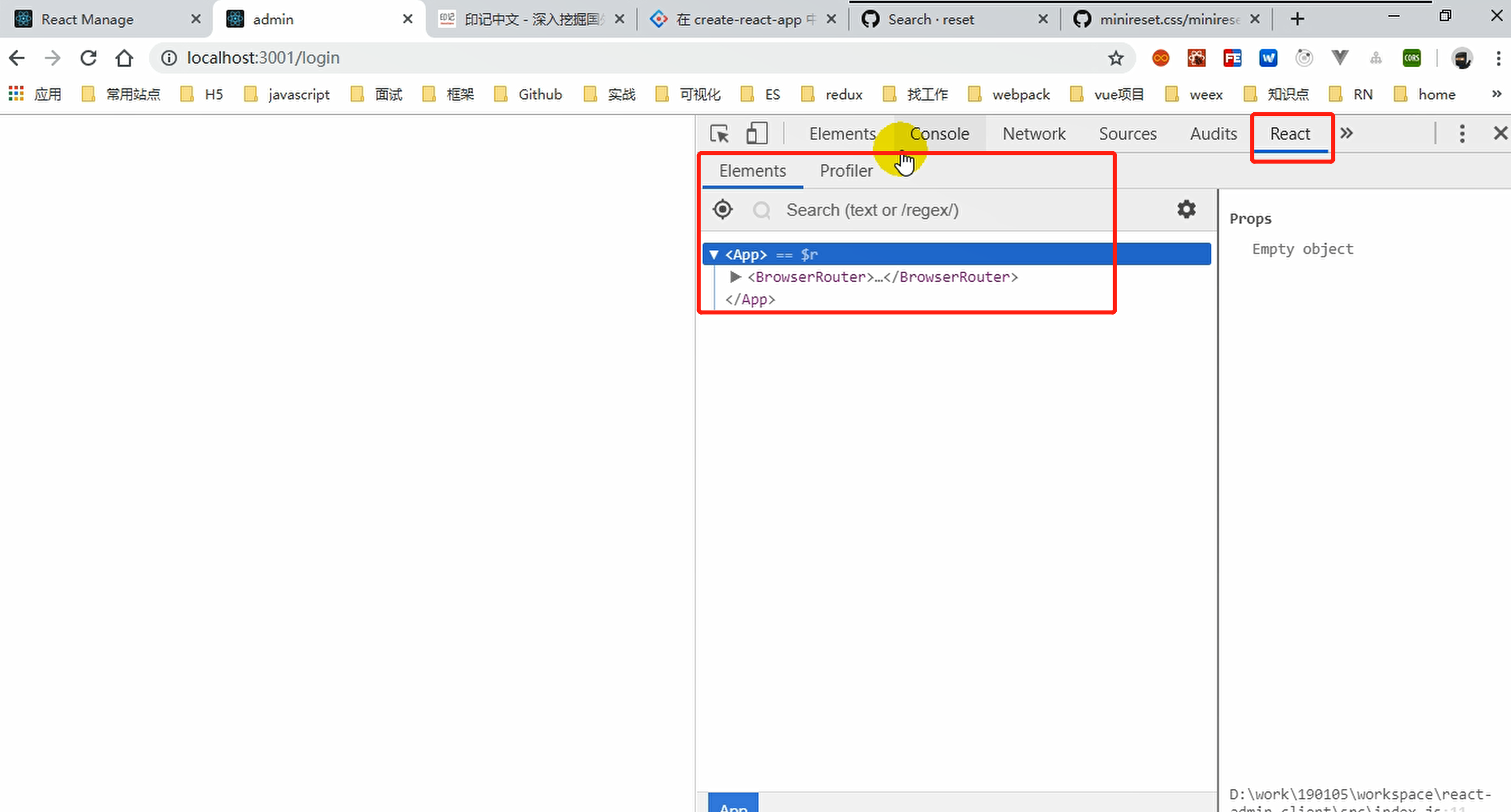The width and height of the screenshot is (1511, 812).
Task: Reload the current page
Action: point(89,58)
